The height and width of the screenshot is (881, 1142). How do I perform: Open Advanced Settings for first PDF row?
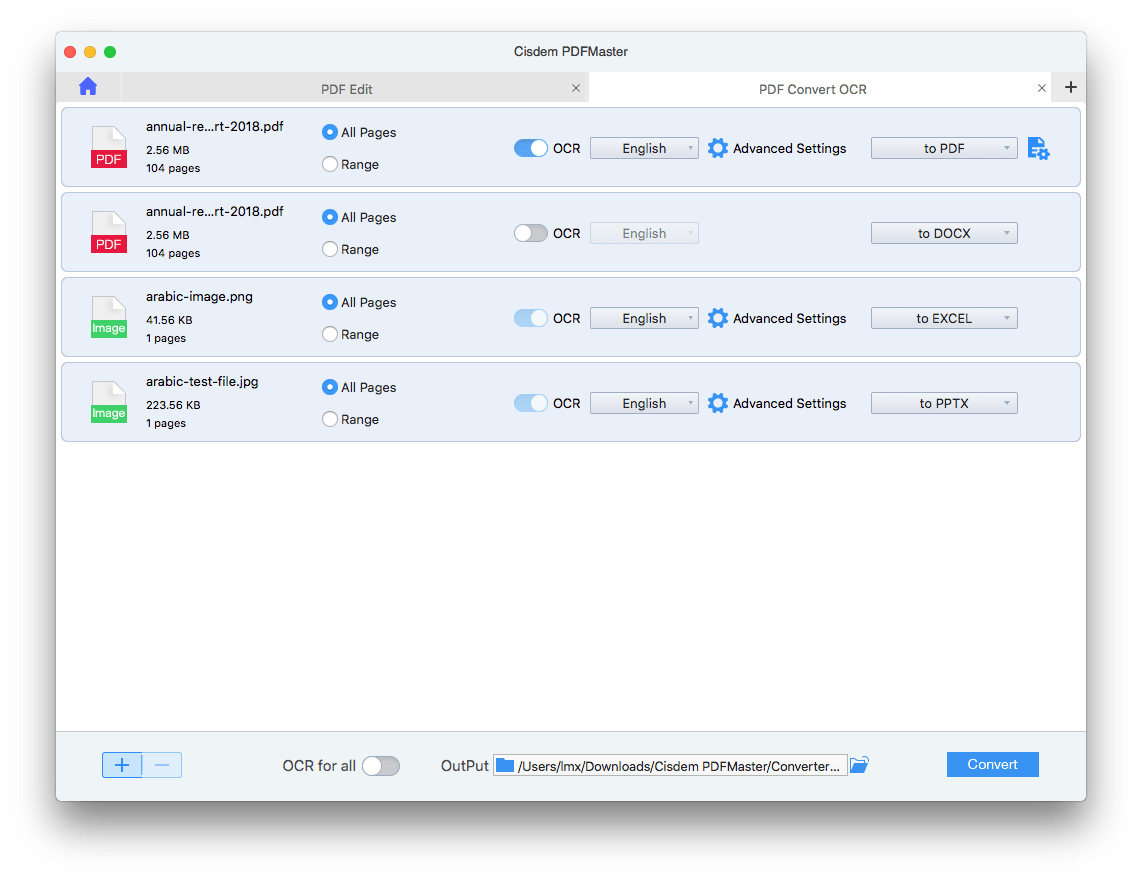[789, 148]
